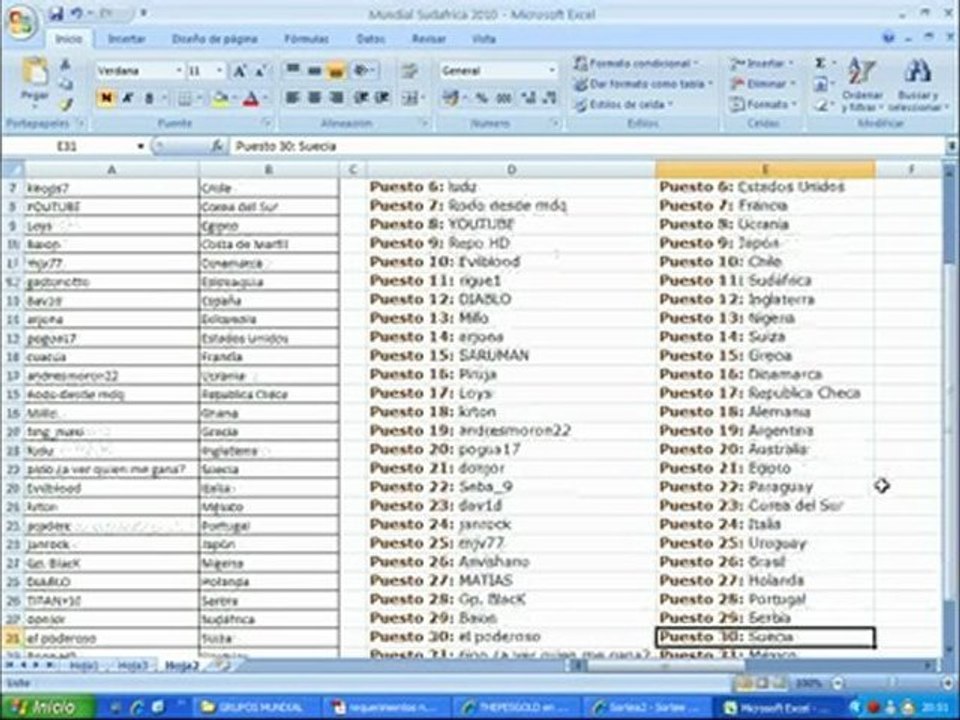Copy format with paintbrush icon
This screenshot has height=720, width=960.
click(x=66, y=105)
